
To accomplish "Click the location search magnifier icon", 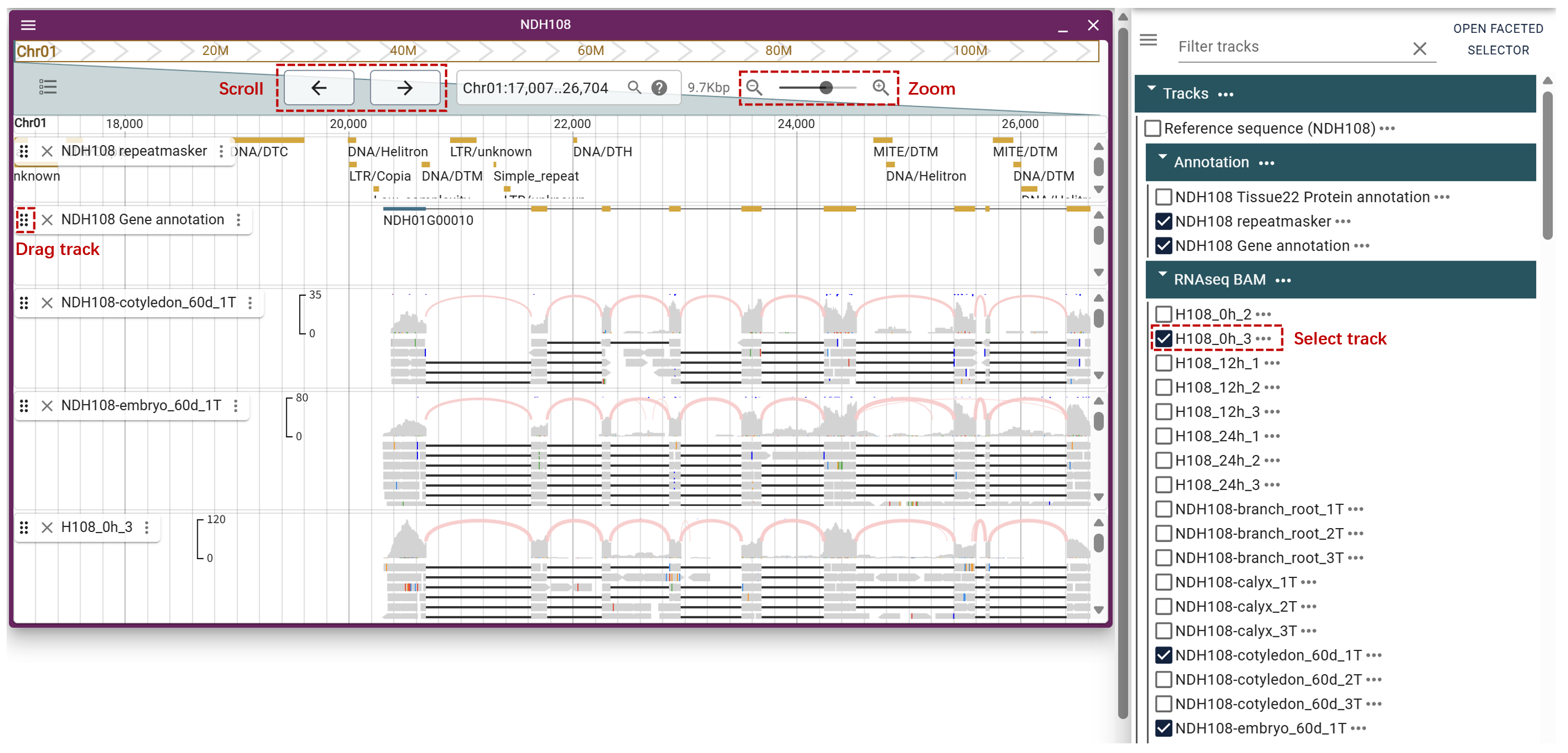I will click(634, 88).
